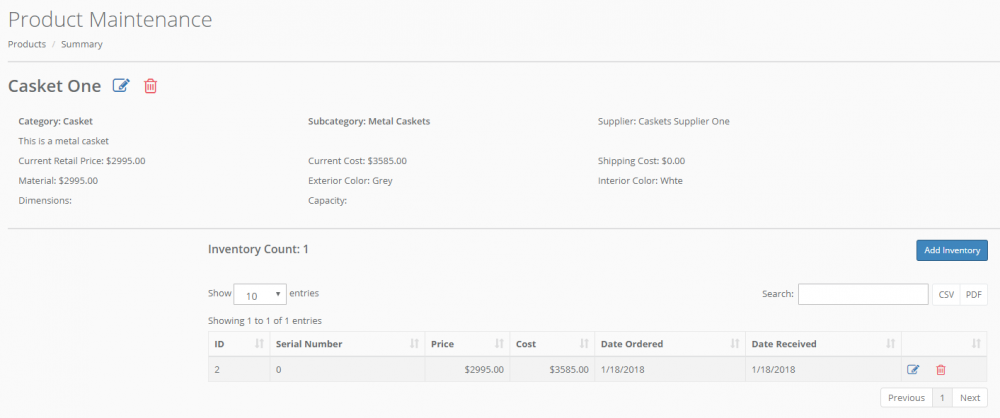Screen dimensions: 1000x418
Task: Edit inventory row with ID 2
Action: pos(913,370)
